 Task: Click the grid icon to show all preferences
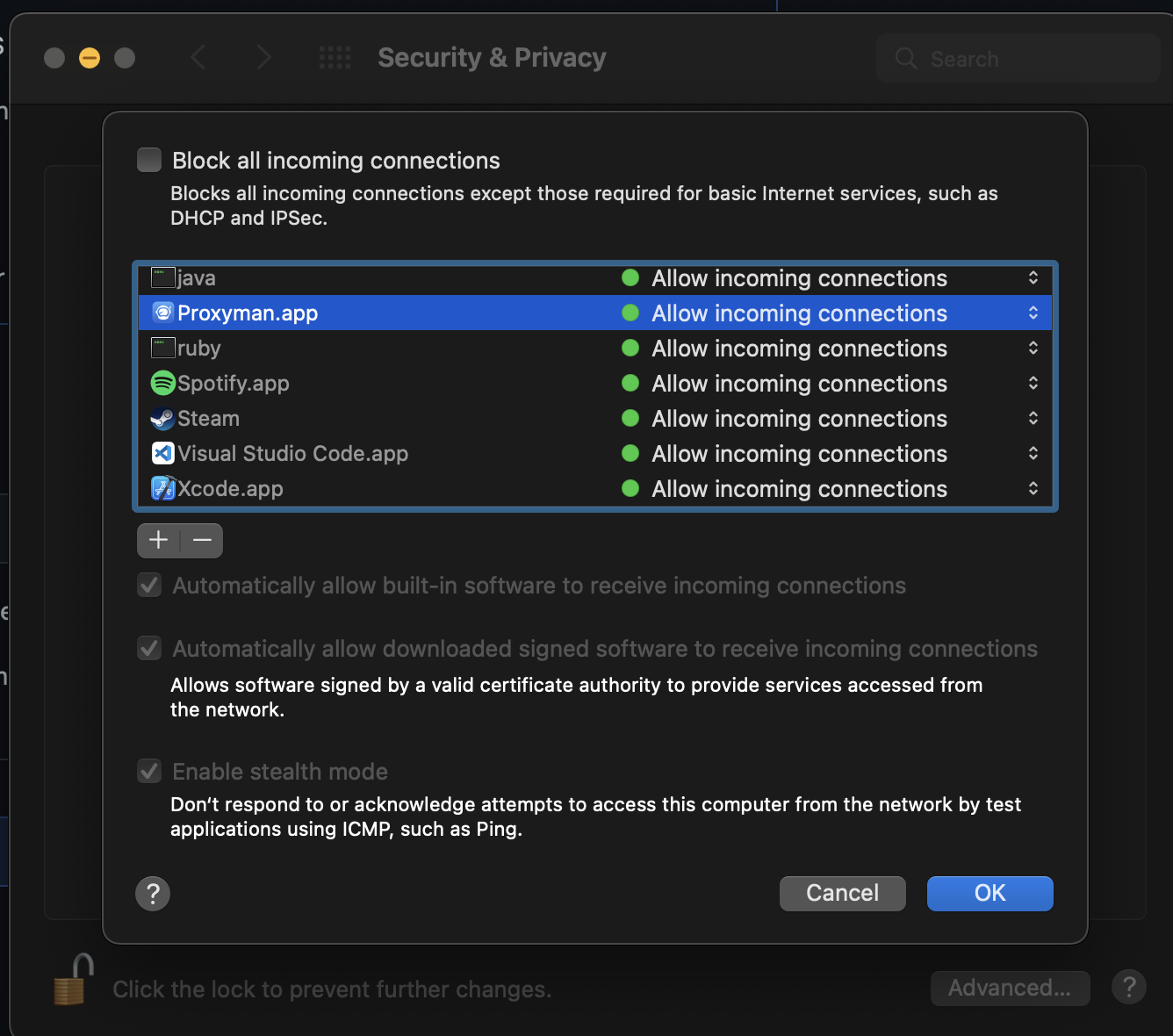(x=335, y=56)
